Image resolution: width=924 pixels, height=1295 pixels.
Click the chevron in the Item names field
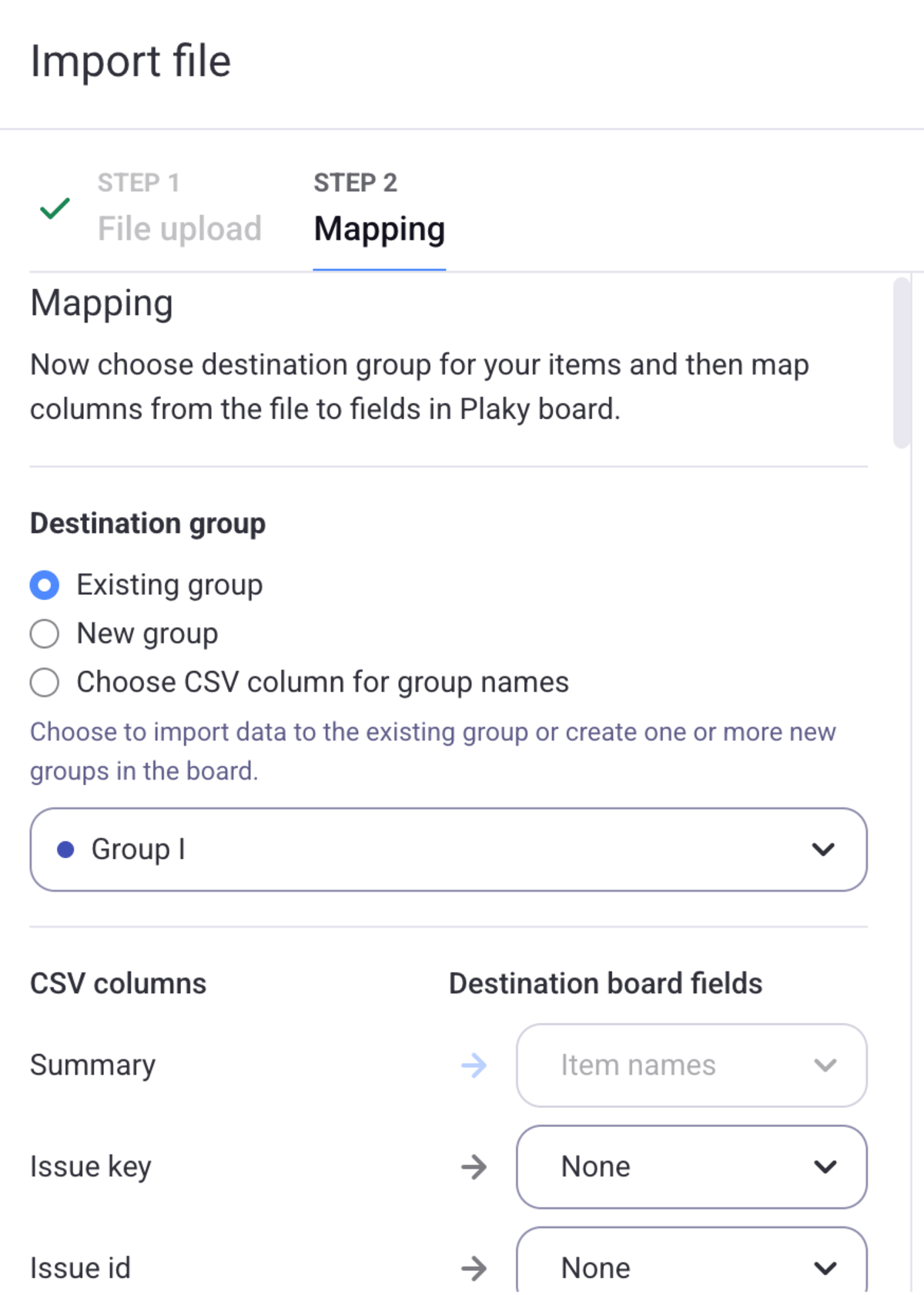pos(825,1065)
